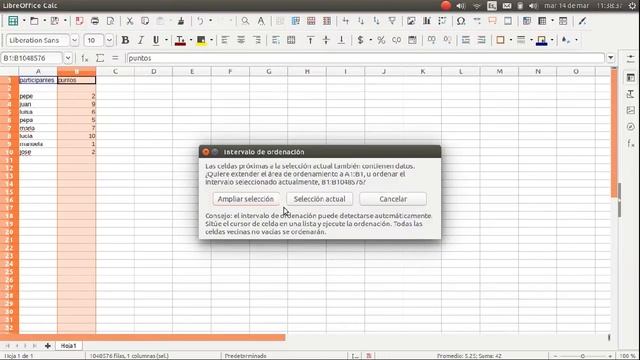This screenshot has height=360, width=640.
Task: Toggle Underline formatting
Action: pos(156,40)
